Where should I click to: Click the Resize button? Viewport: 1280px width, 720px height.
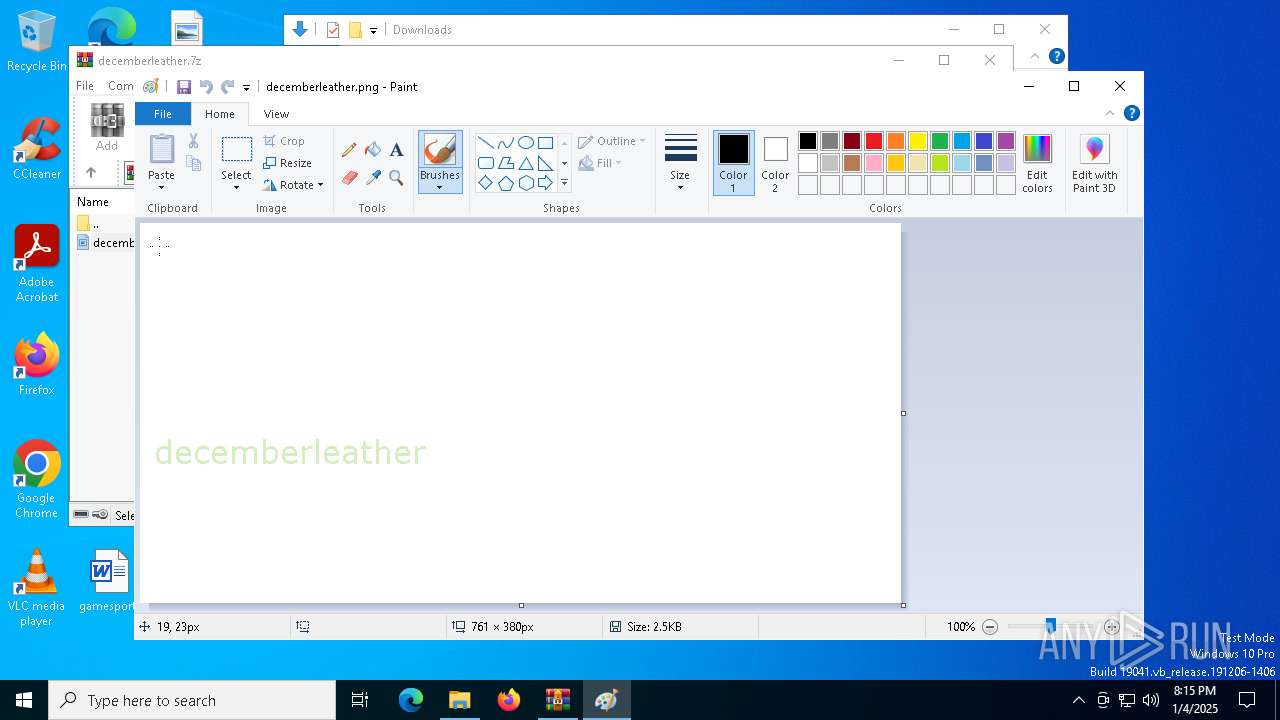(x=288, y=163)
